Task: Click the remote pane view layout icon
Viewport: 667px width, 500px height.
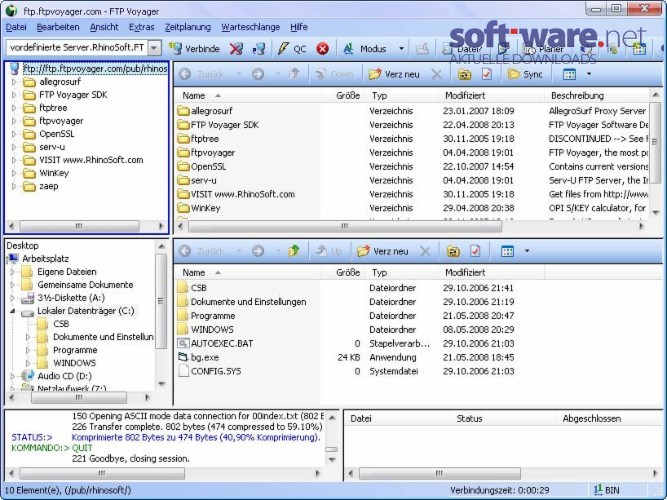Action: pos(569,74)
